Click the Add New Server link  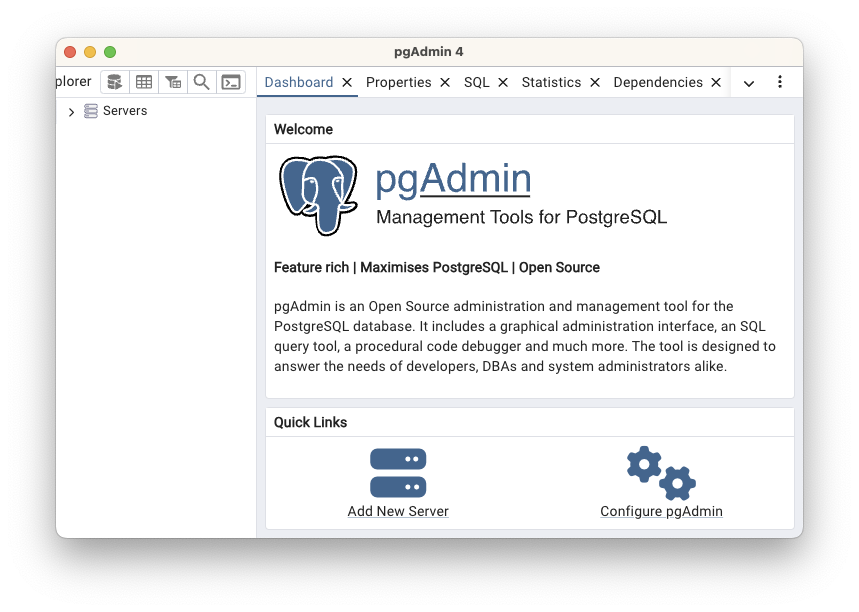(397, 511)
